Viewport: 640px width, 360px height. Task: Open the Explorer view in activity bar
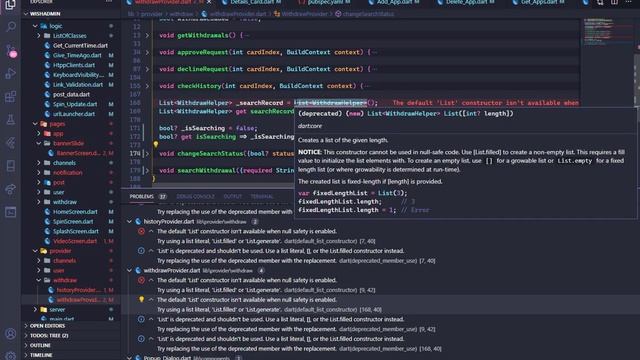point(10,5)
